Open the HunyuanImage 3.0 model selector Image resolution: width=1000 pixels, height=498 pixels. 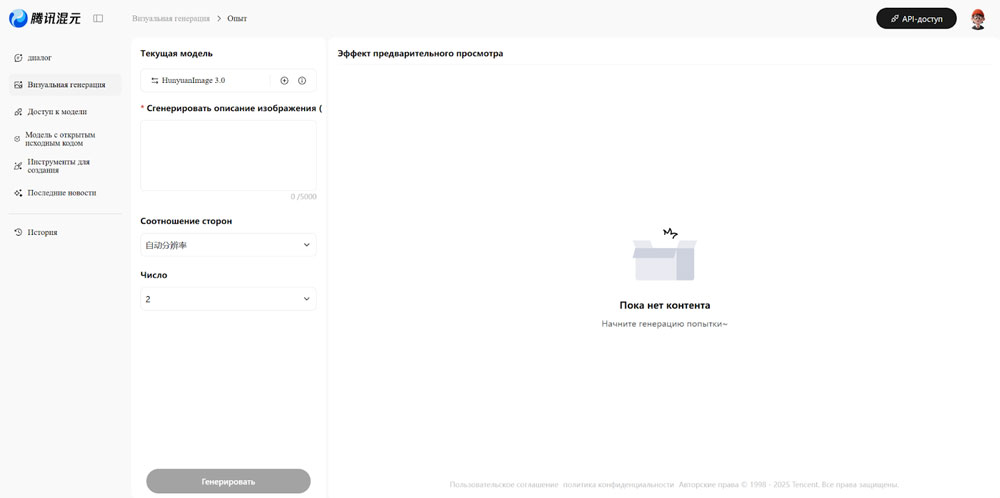tap(205, 80)
